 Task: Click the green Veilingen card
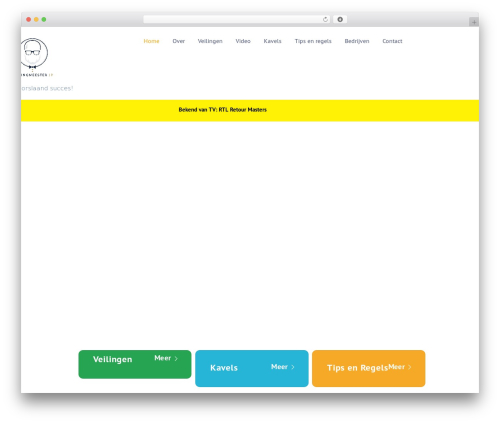[x=135, y=364]
